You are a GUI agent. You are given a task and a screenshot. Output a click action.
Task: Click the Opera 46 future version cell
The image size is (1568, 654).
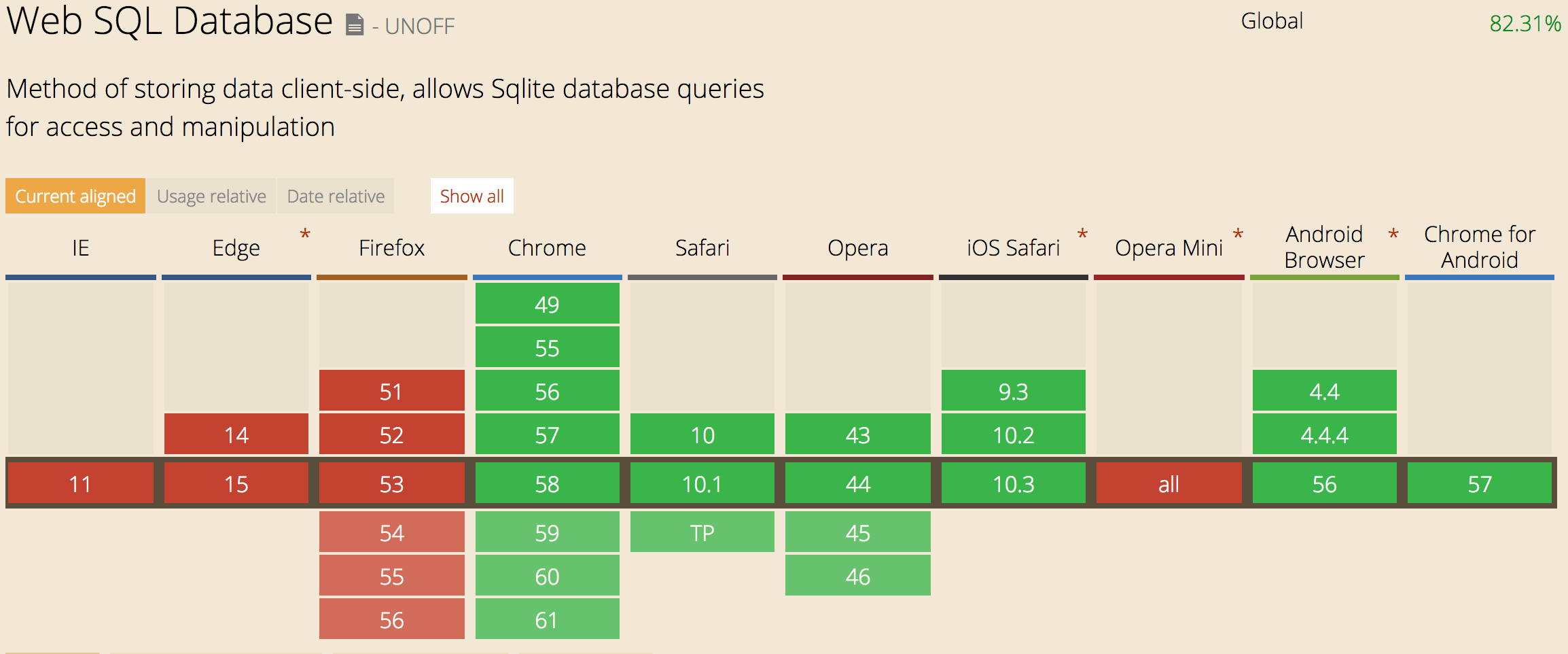(x=857, y=576)
